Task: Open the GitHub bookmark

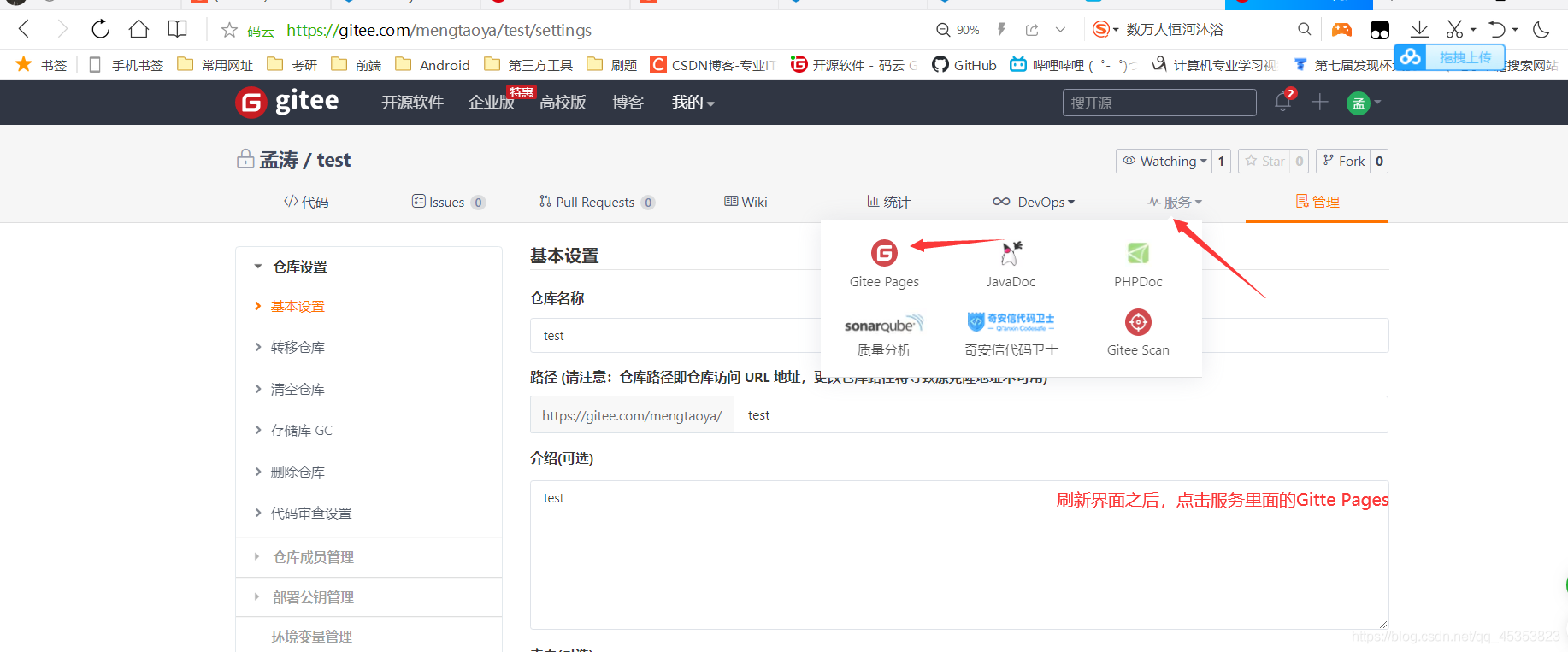Action: (x=964, y=65)
